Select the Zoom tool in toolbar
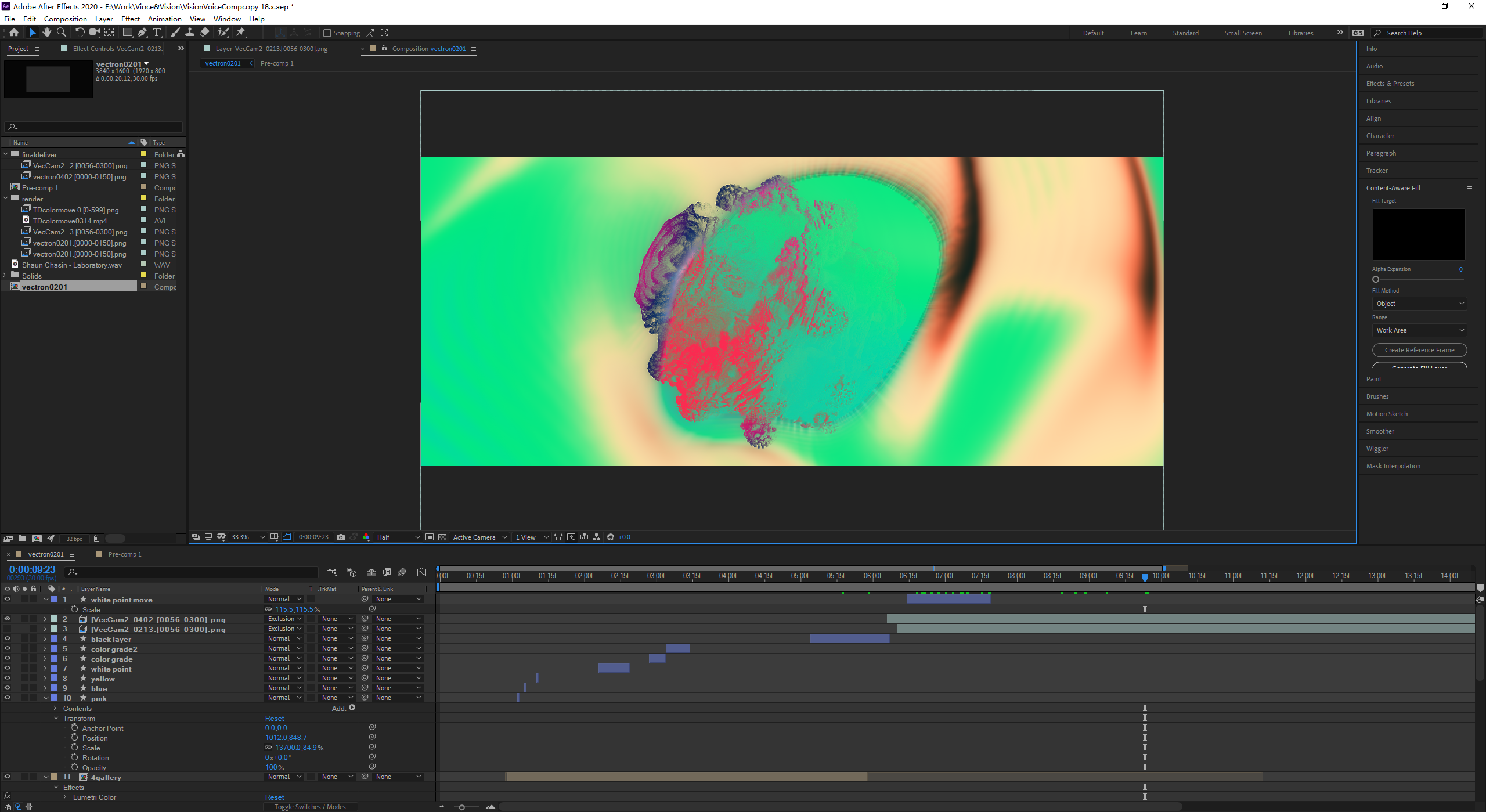 tap(62, 33)
